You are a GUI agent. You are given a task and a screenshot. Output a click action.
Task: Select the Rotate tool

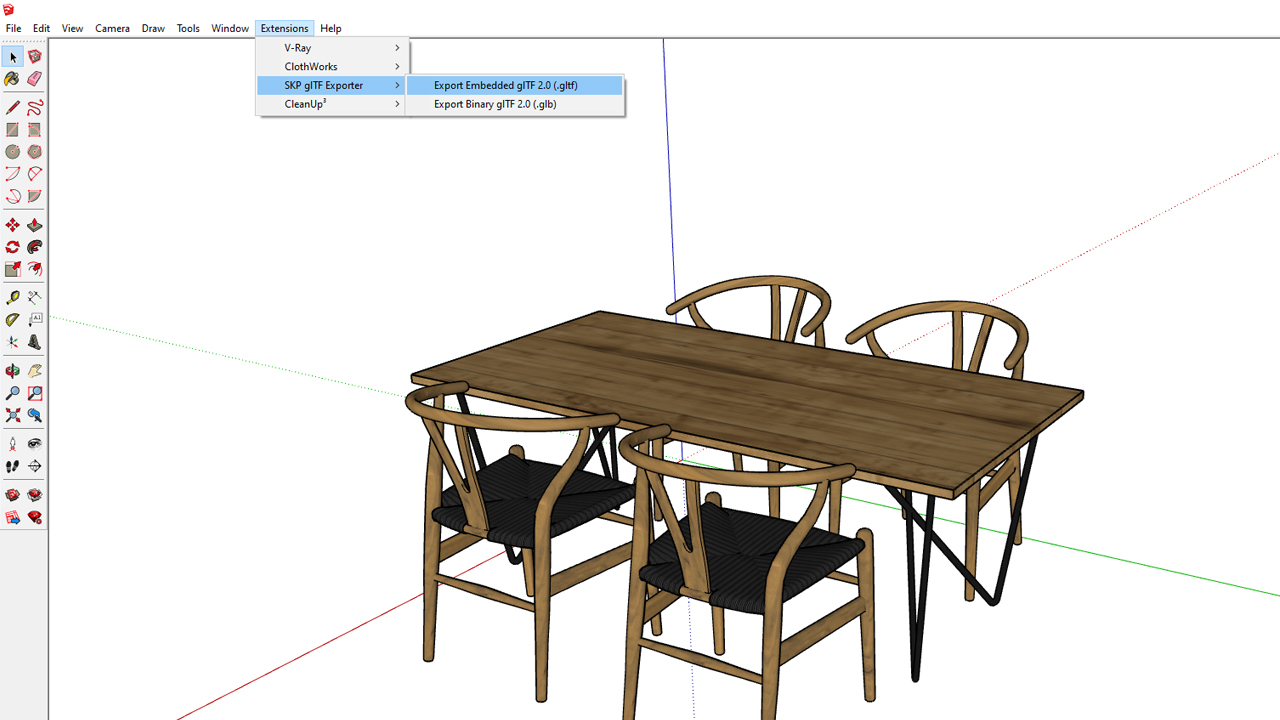click(13, 247)
